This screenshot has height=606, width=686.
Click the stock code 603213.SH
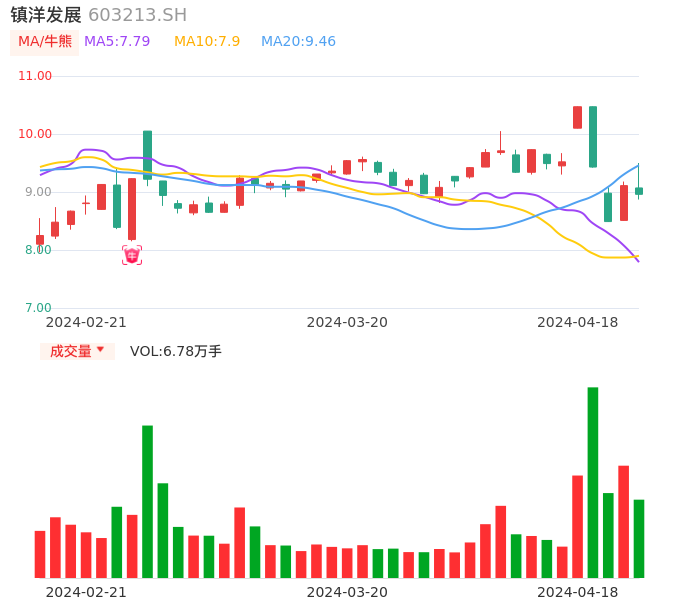pyautogui.click(x=137, y=15)
